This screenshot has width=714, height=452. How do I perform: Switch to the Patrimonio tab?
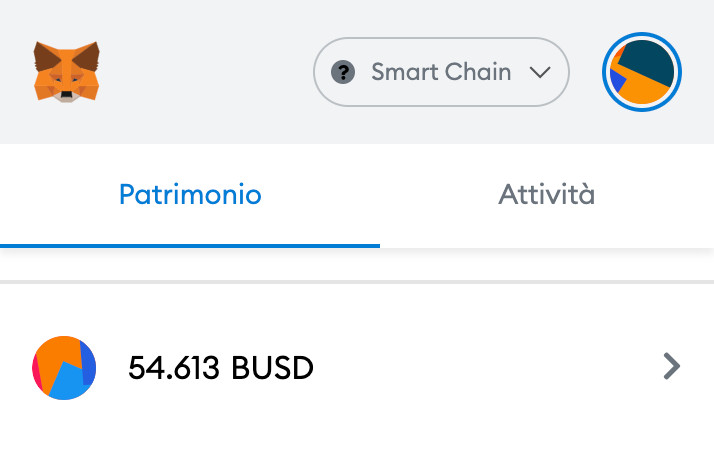click(x=190, y=195)
